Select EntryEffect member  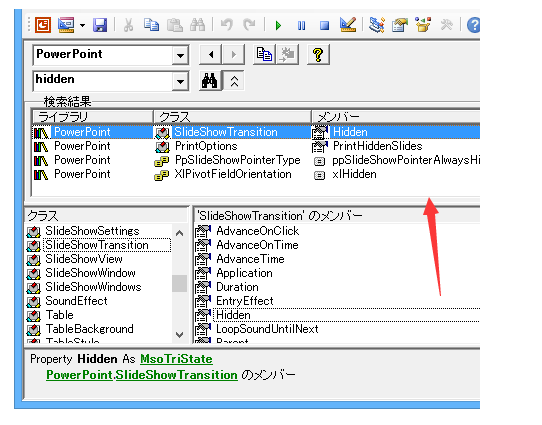click(244, 301)
